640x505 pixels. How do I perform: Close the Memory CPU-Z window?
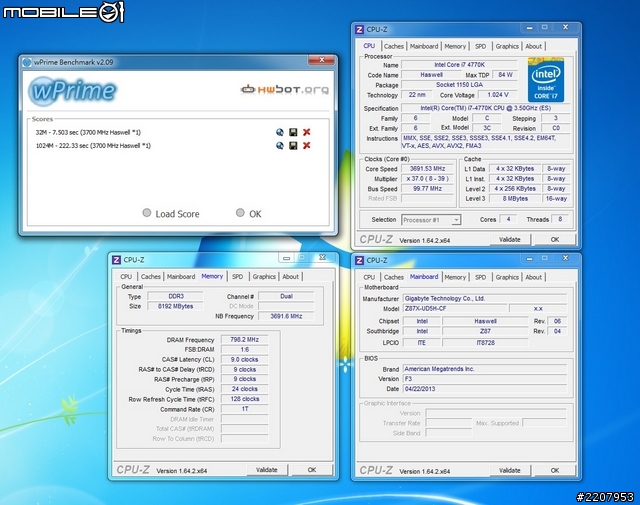pos(322,258)
